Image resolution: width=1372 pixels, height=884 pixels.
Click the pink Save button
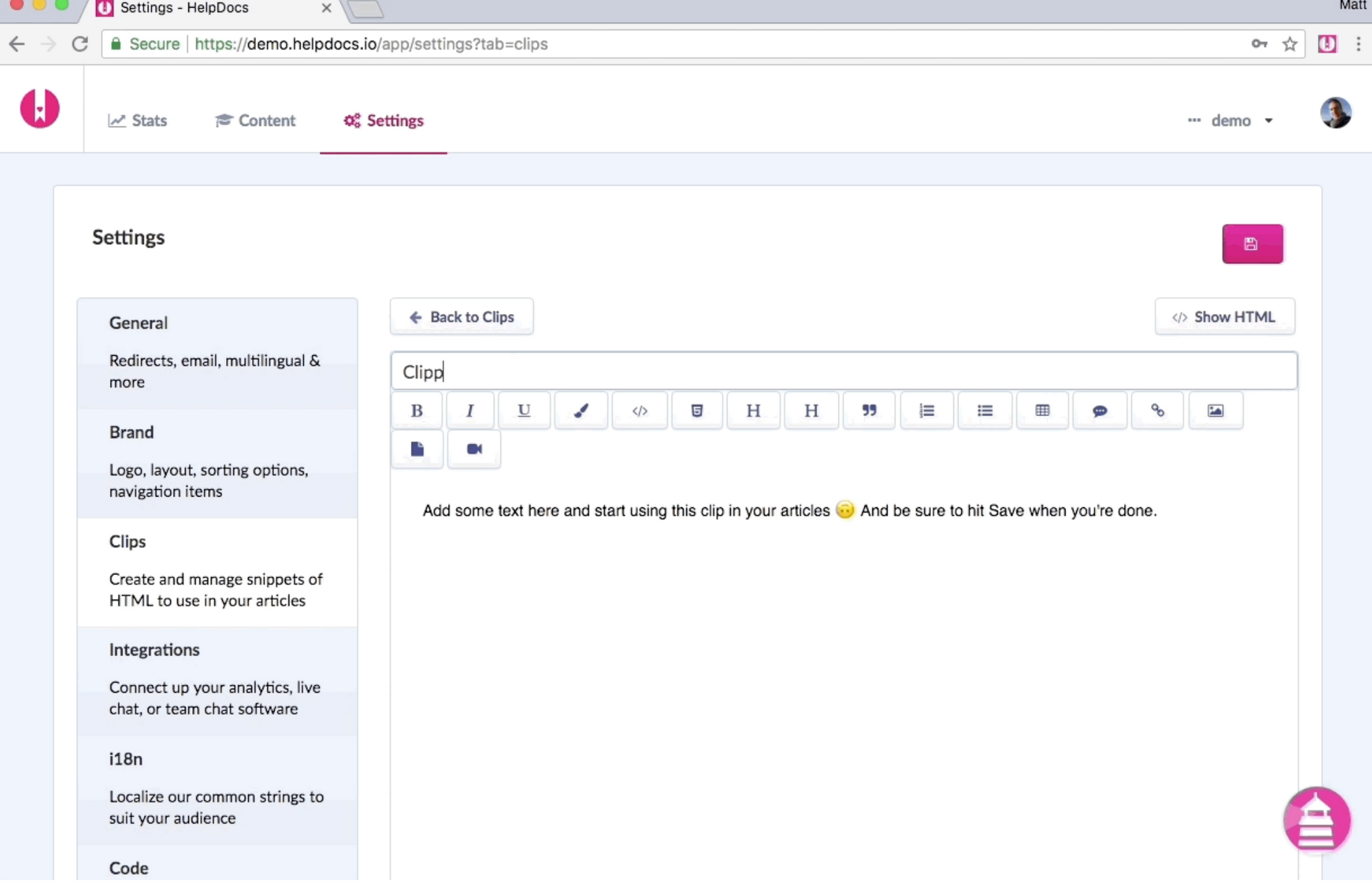pyautogui.click(x=1252, y=244)
